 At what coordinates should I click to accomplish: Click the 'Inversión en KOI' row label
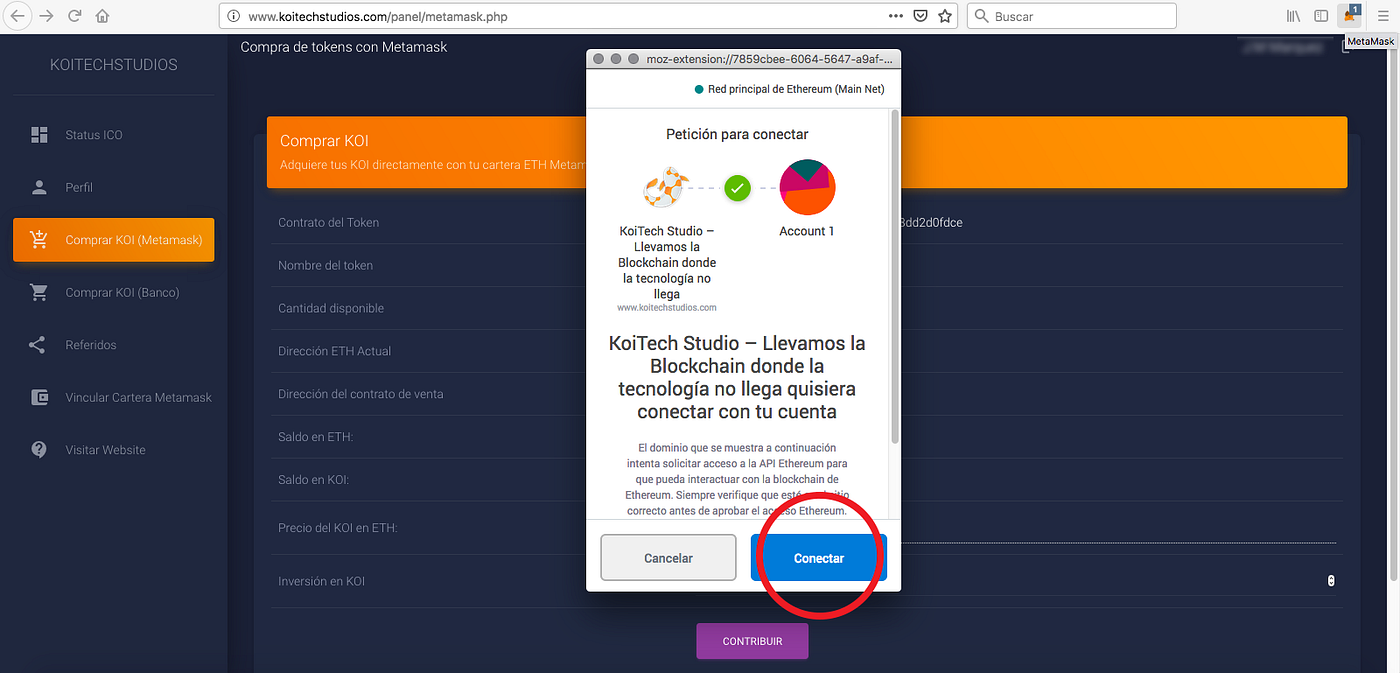[321, 581]
